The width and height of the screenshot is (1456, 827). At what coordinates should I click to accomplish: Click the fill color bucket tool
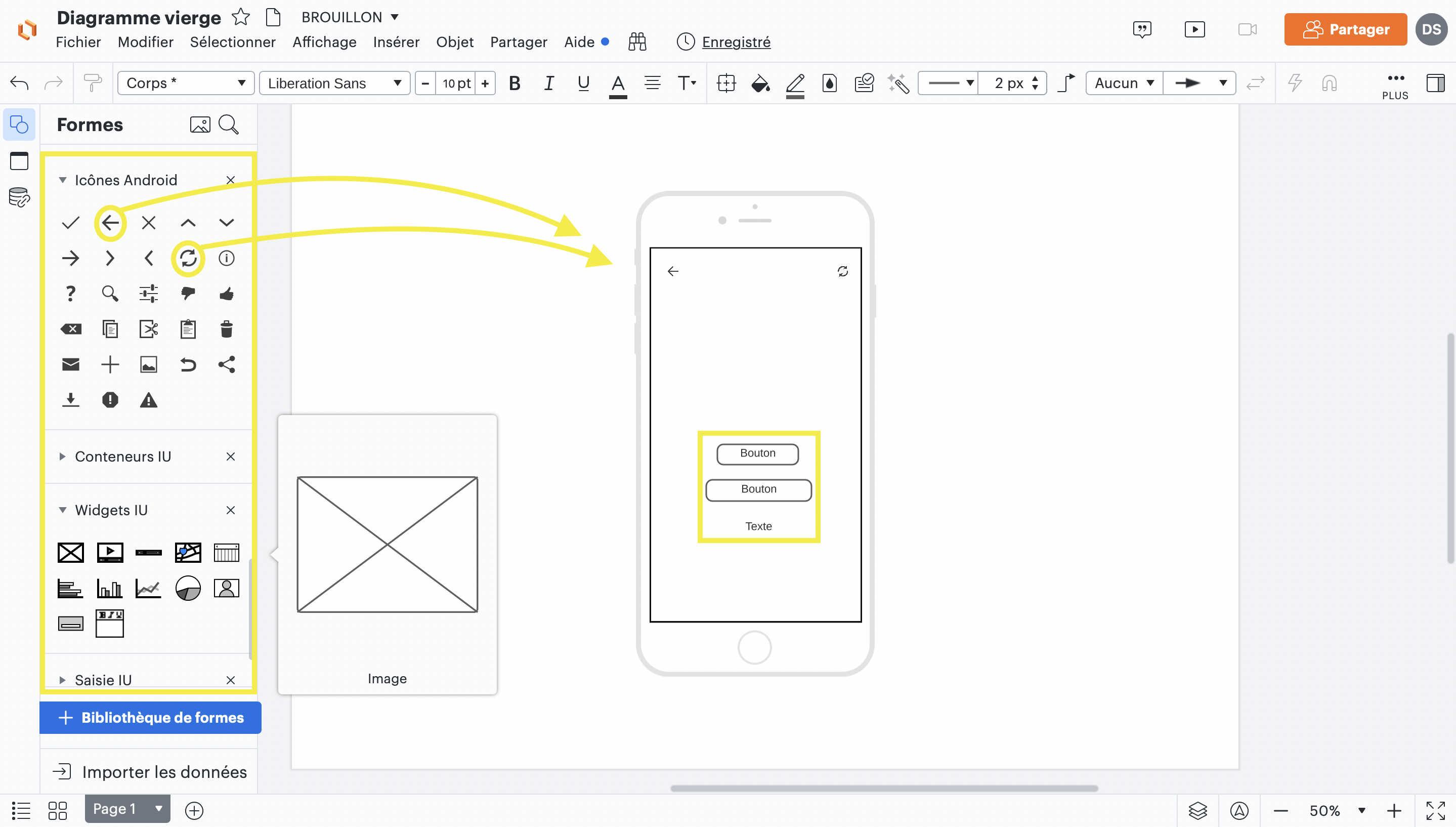tap(760, 84)
